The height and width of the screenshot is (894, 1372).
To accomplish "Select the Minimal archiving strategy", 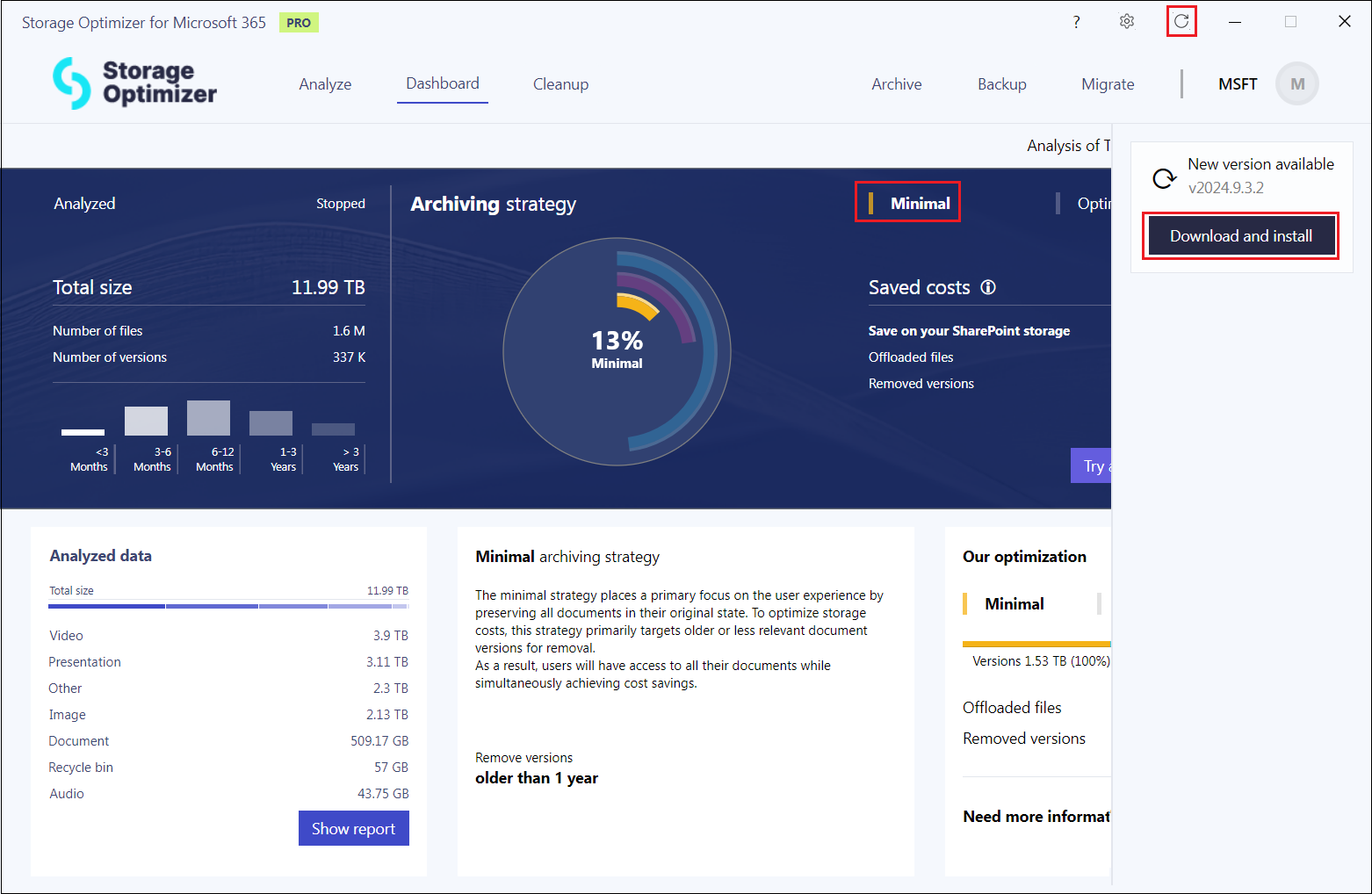I will click(x=919, y=203).
